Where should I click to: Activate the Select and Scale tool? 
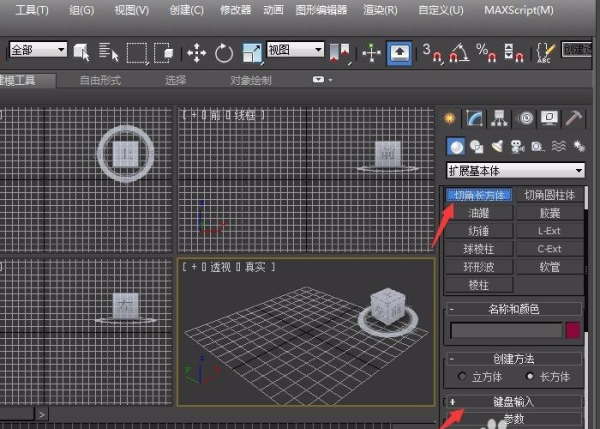click(x=252, y=53)
